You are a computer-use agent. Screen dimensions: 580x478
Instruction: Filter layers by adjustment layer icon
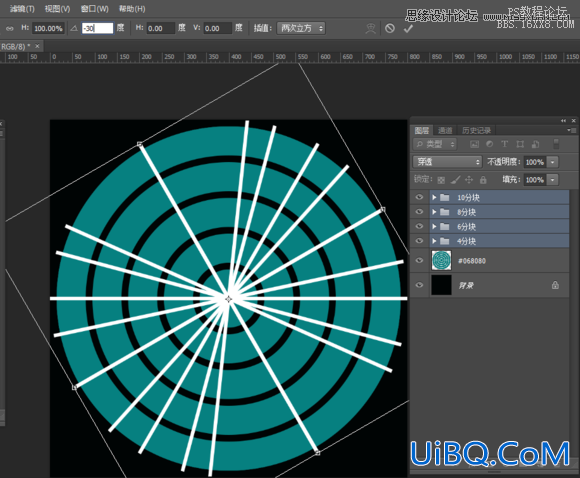click(489, 144)
